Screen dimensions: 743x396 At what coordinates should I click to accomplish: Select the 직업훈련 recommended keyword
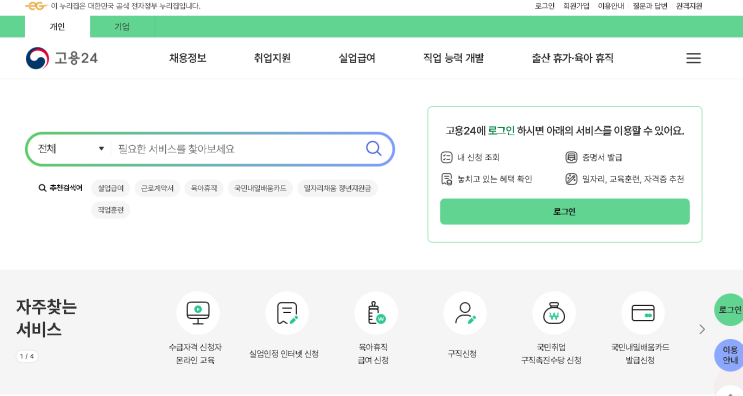[111, 210]
